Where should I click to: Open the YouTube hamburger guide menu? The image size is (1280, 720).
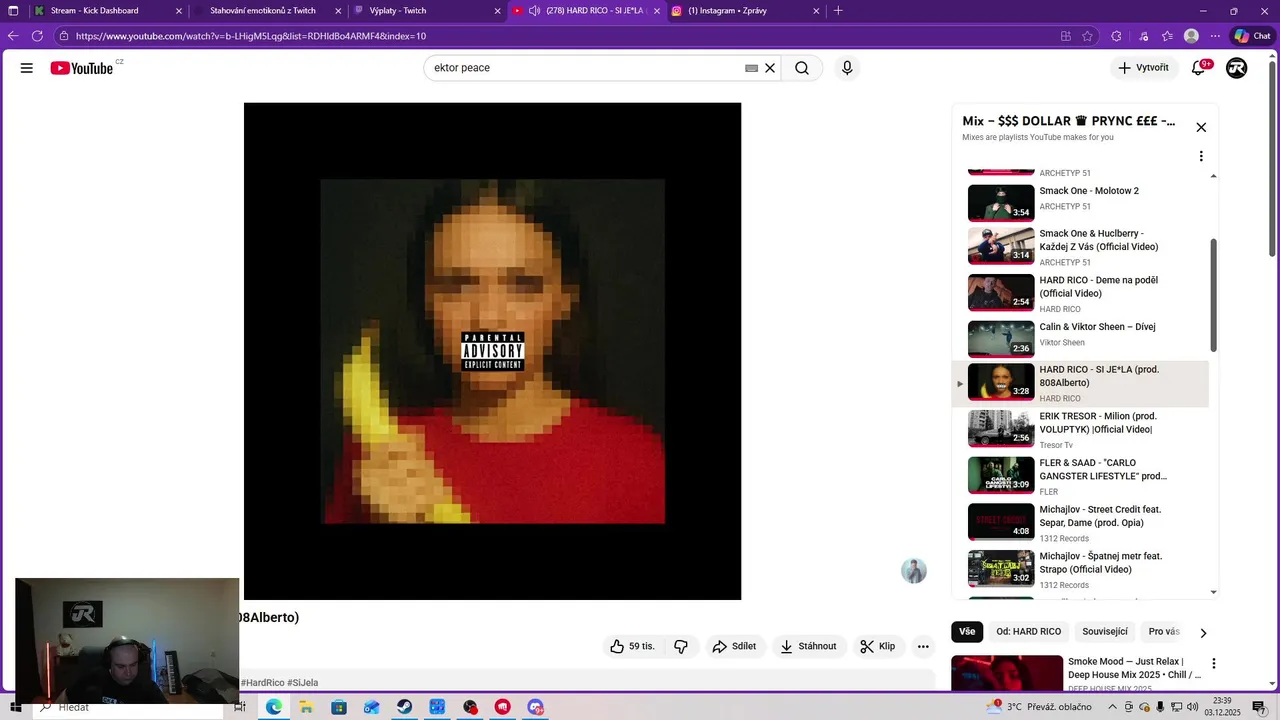tap(27, 68)
